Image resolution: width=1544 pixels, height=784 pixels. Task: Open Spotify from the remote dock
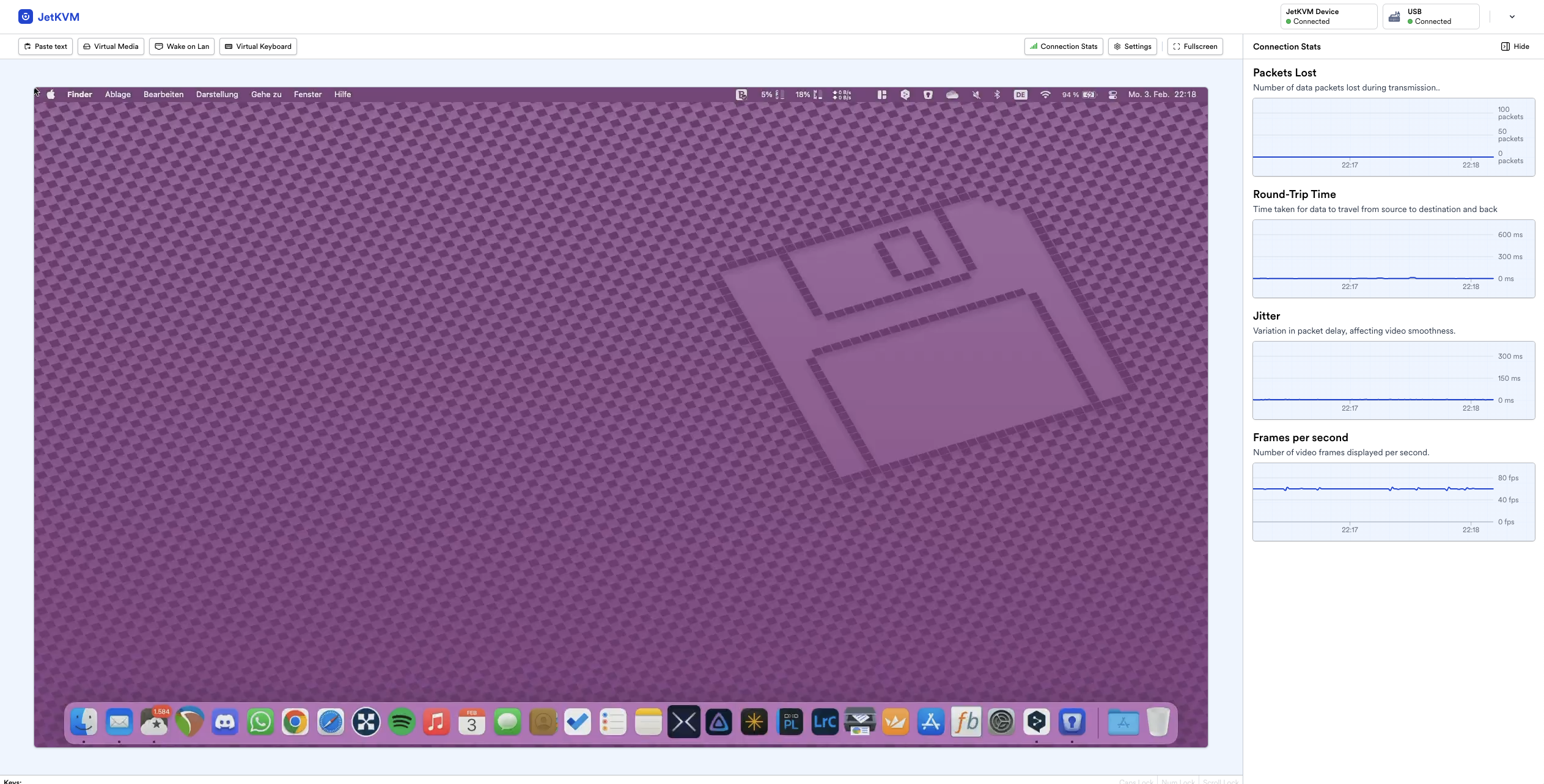pos(402,722)
